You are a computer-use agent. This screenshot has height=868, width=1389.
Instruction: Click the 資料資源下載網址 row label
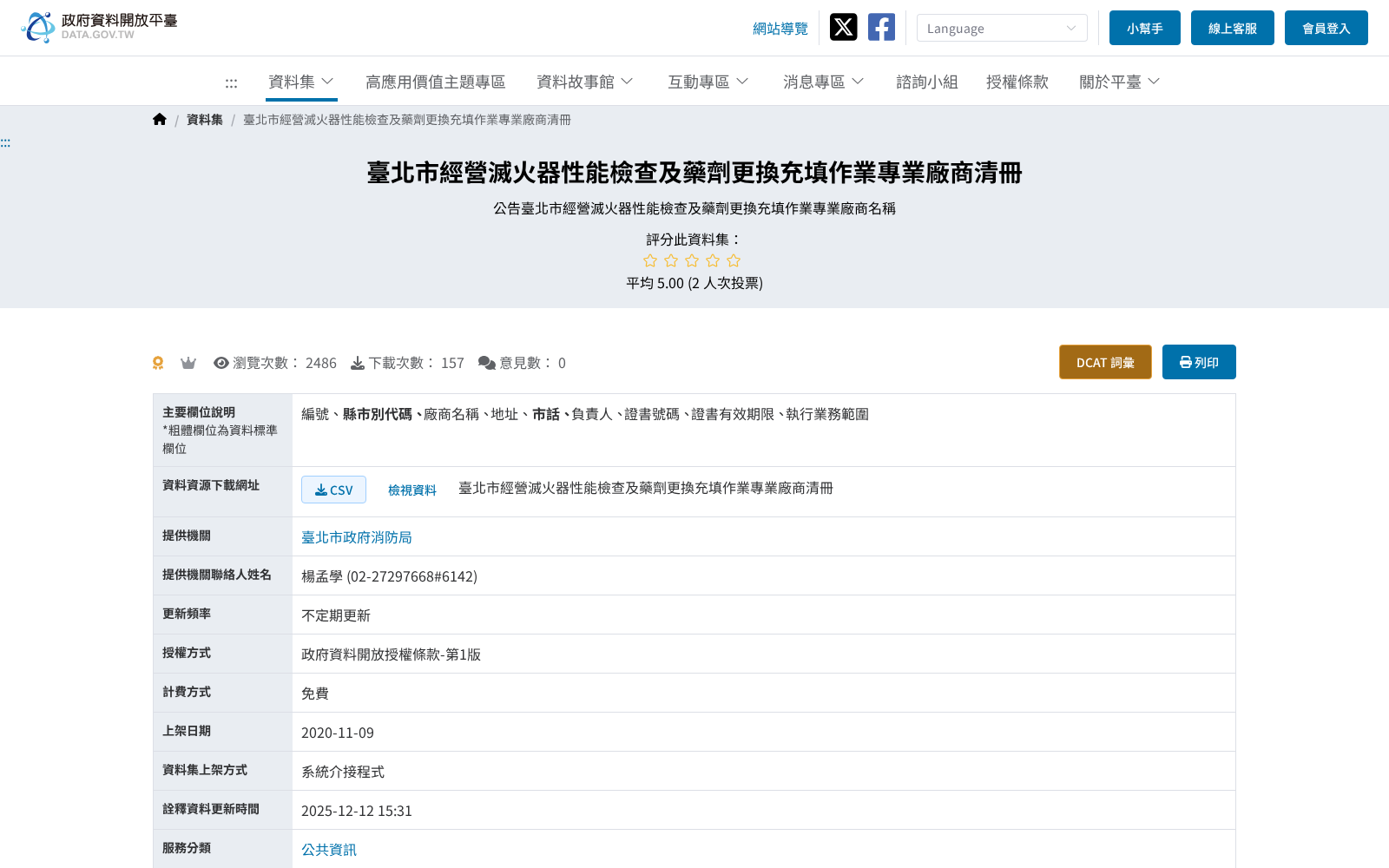(x=211, y=485)
